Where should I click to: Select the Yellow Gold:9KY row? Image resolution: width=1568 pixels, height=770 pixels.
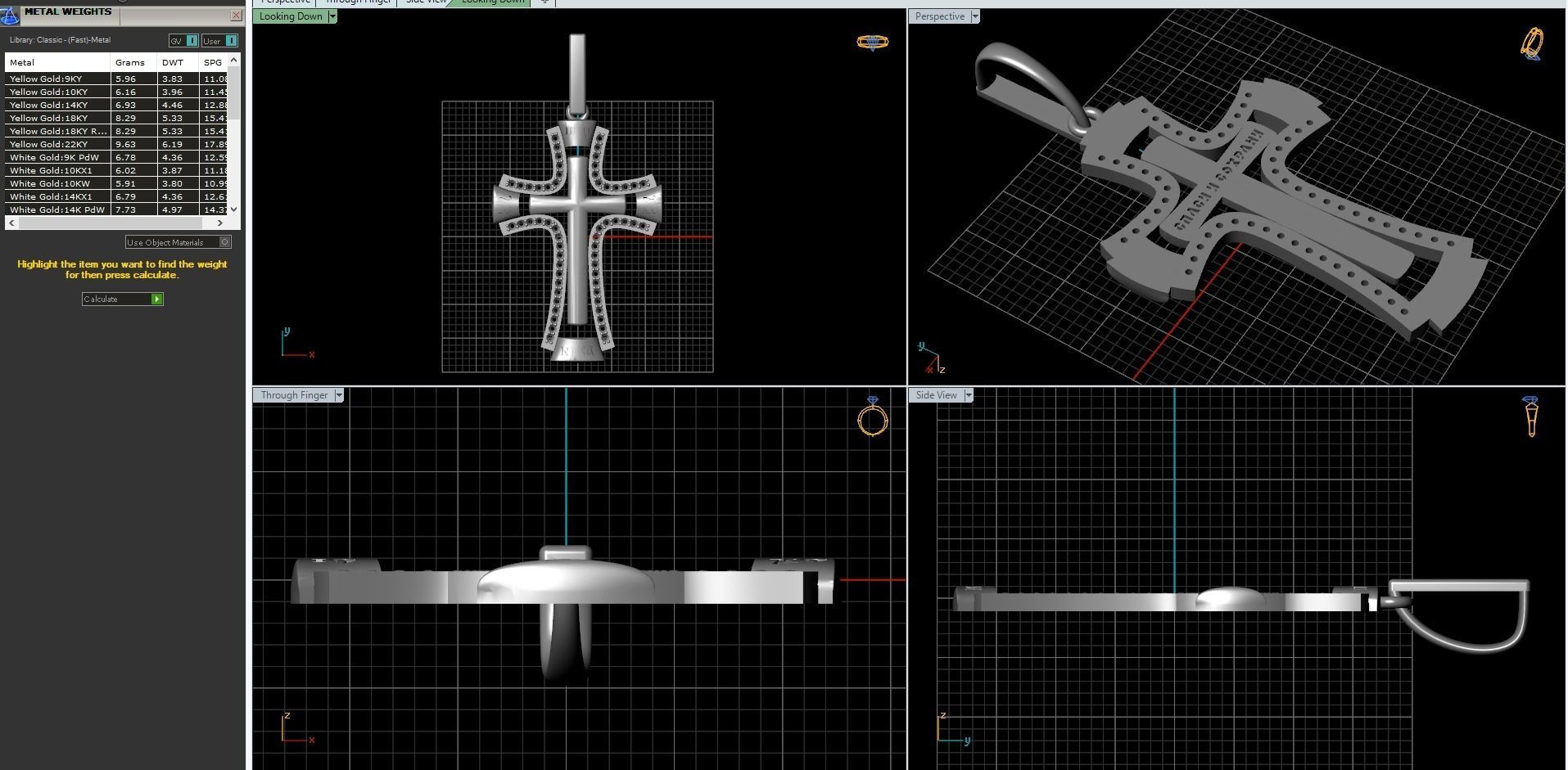click(x=116, y=79)
